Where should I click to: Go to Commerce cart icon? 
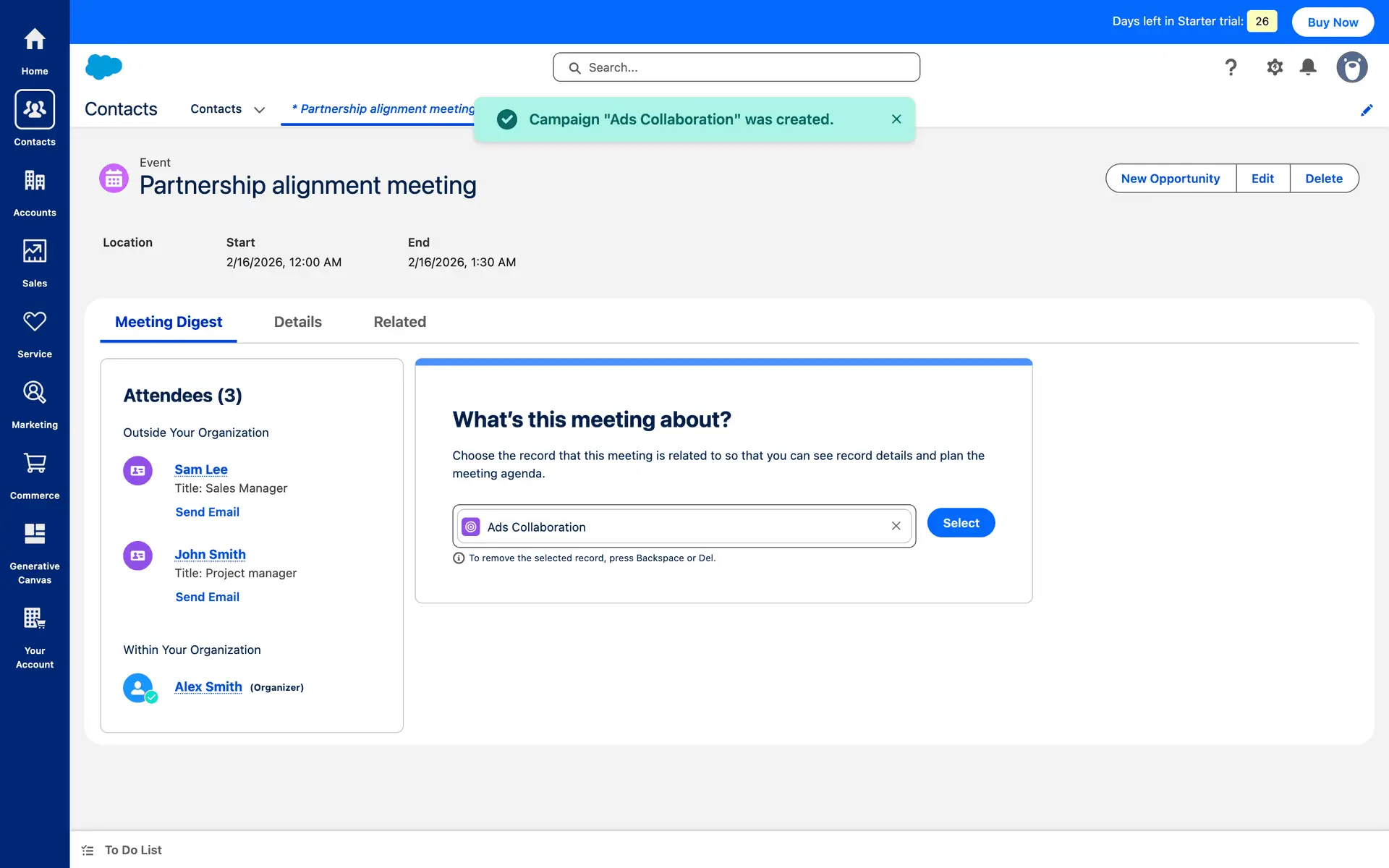click(35, 463)
